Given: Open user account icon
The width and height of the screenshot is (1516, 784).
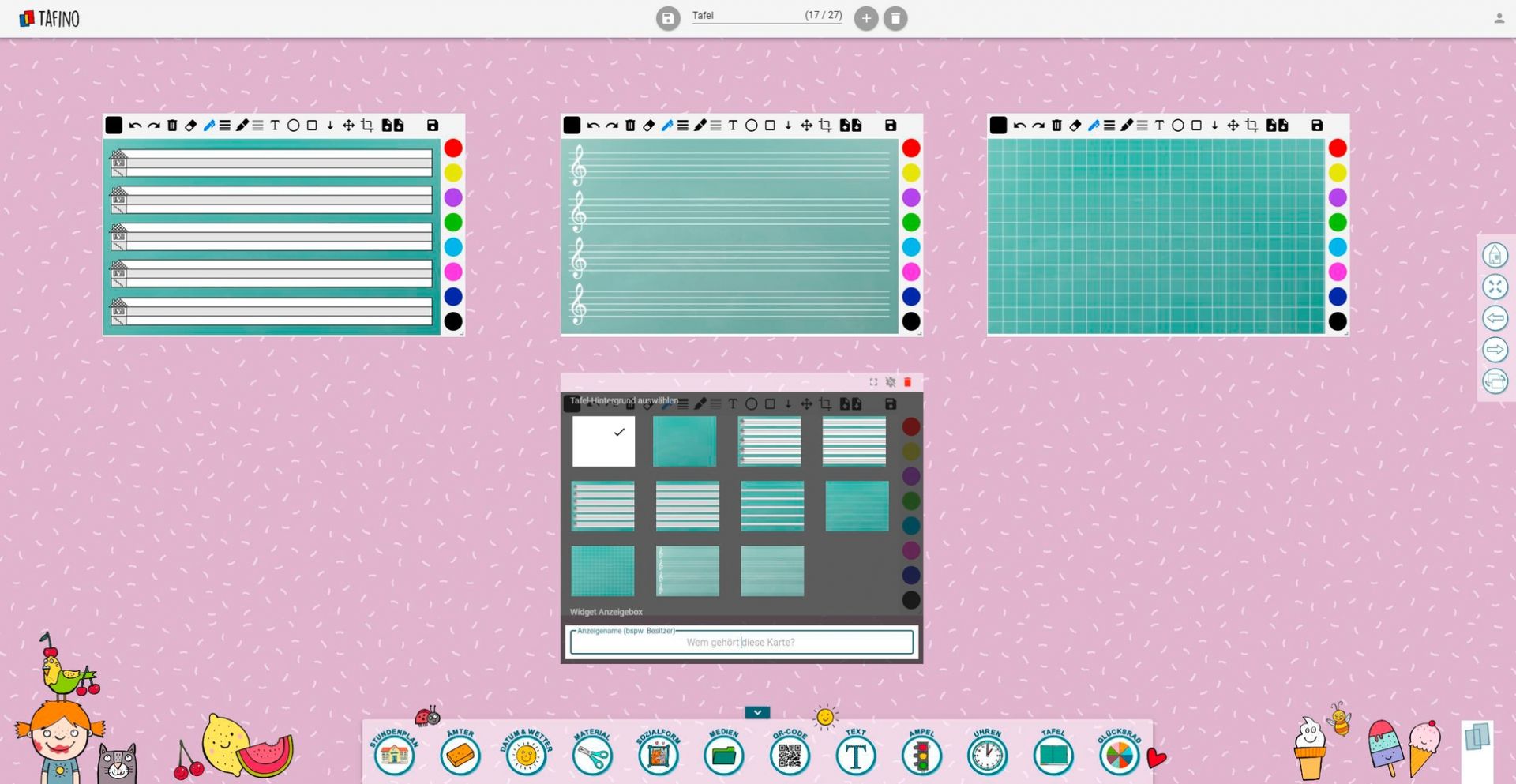Looking at the screenshot, I should (1499, 18).
